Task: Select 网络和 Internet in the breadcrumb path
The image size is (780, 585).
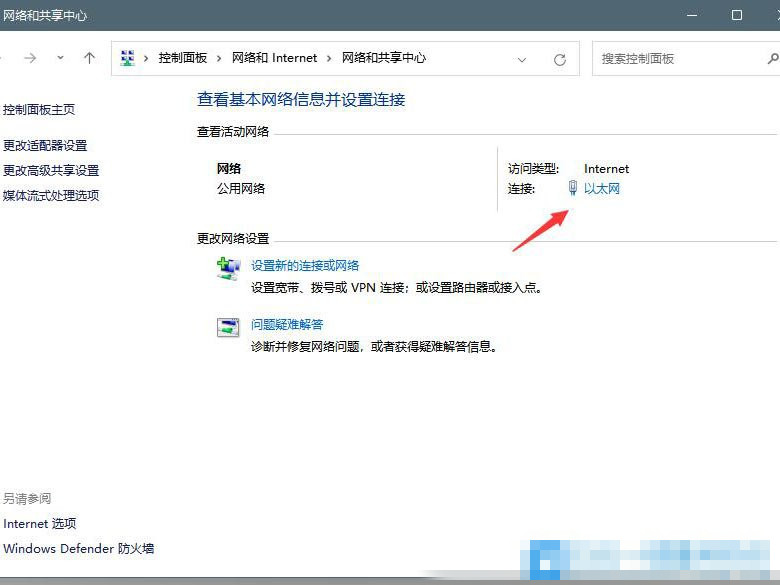Action: coord(274,58)
